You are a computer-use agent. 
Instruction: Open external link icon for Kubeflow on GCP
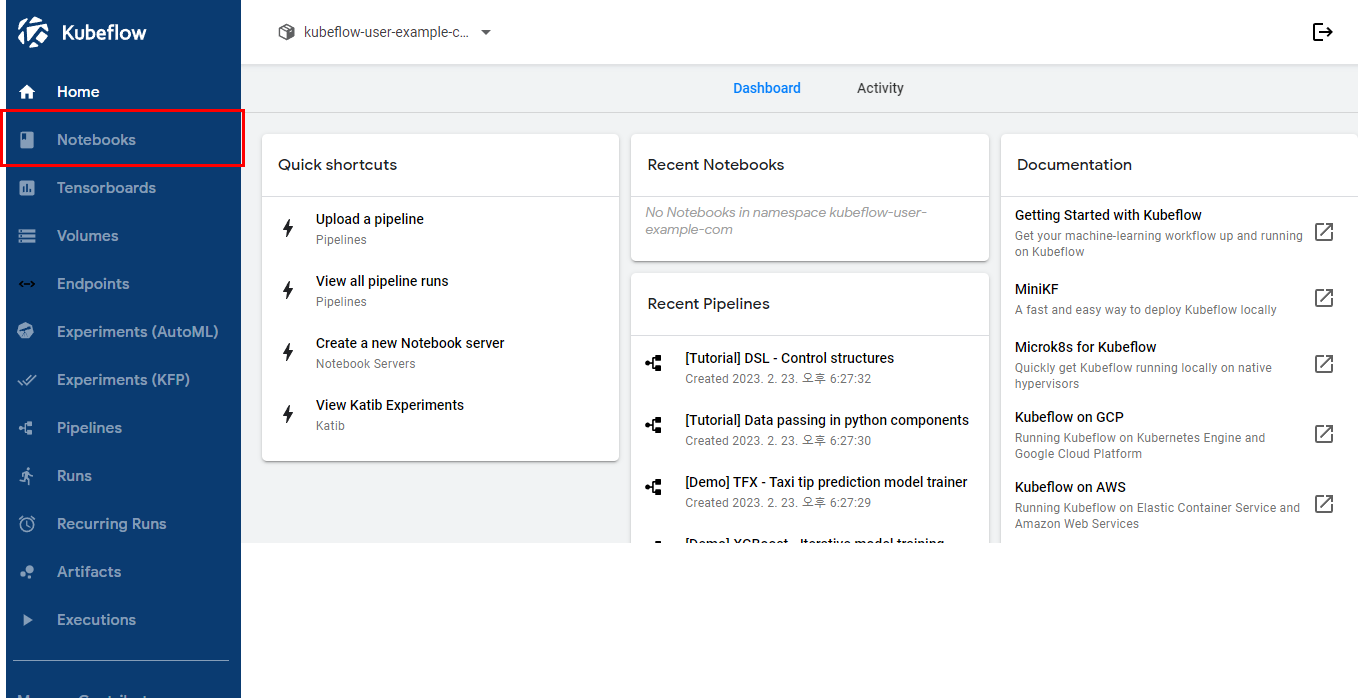(x=1324, y=434)
